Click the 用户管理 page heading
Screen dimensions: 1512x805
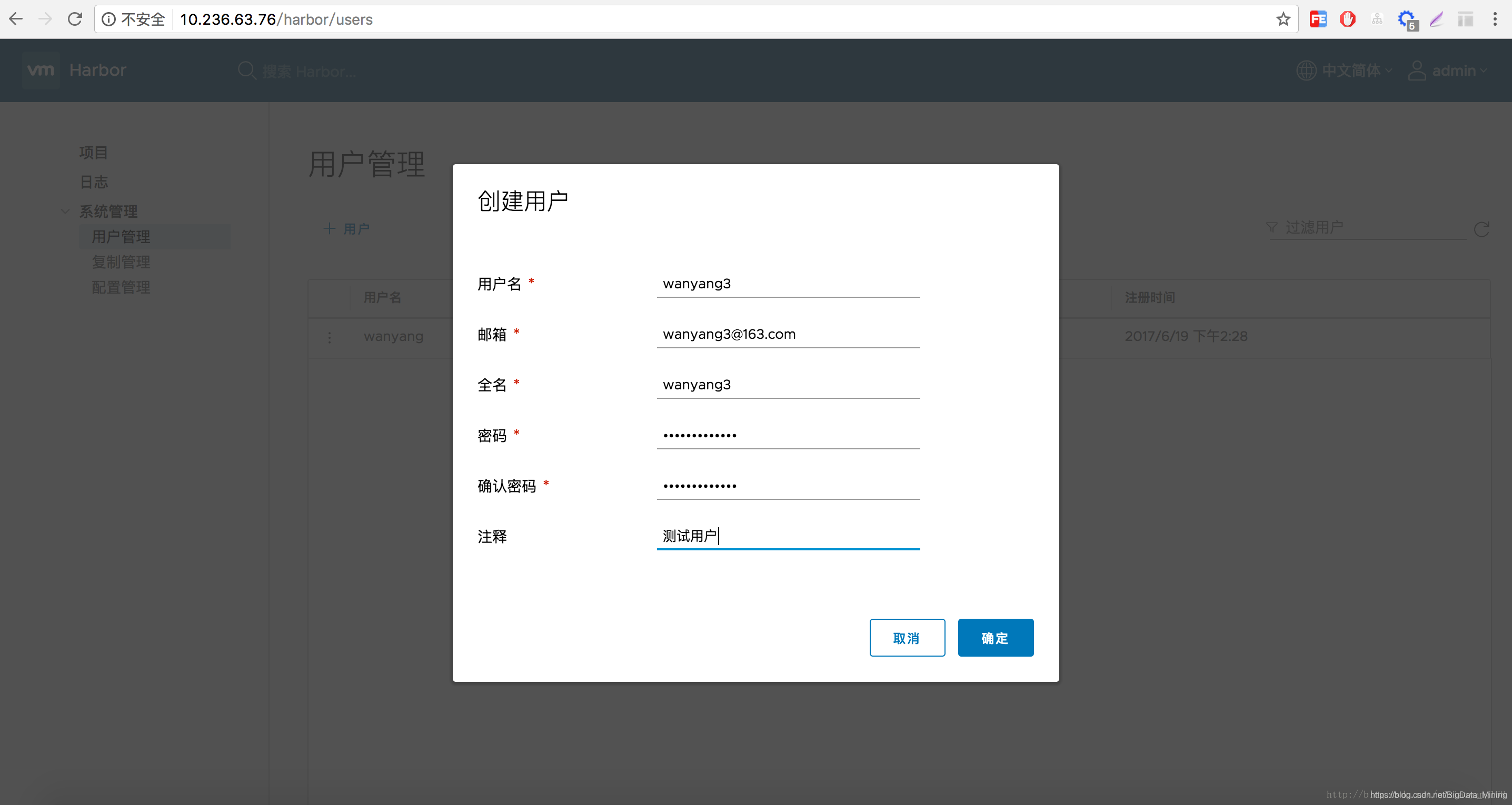366,164
